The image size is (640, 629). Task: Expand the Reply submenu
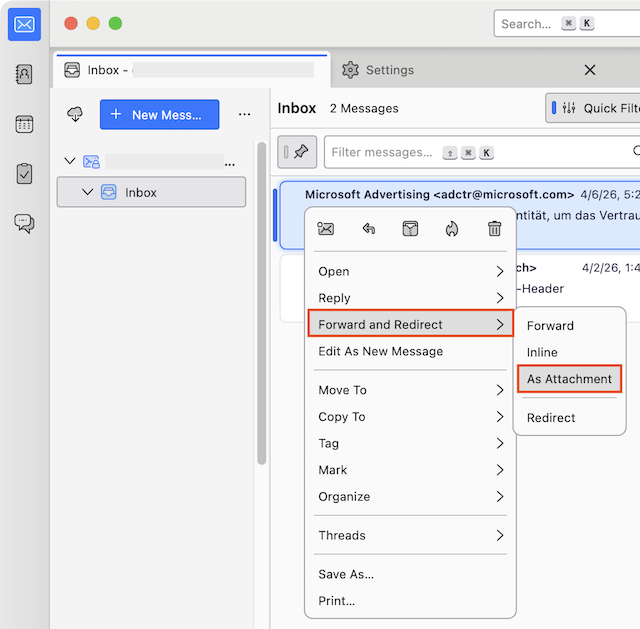[411, 298]
